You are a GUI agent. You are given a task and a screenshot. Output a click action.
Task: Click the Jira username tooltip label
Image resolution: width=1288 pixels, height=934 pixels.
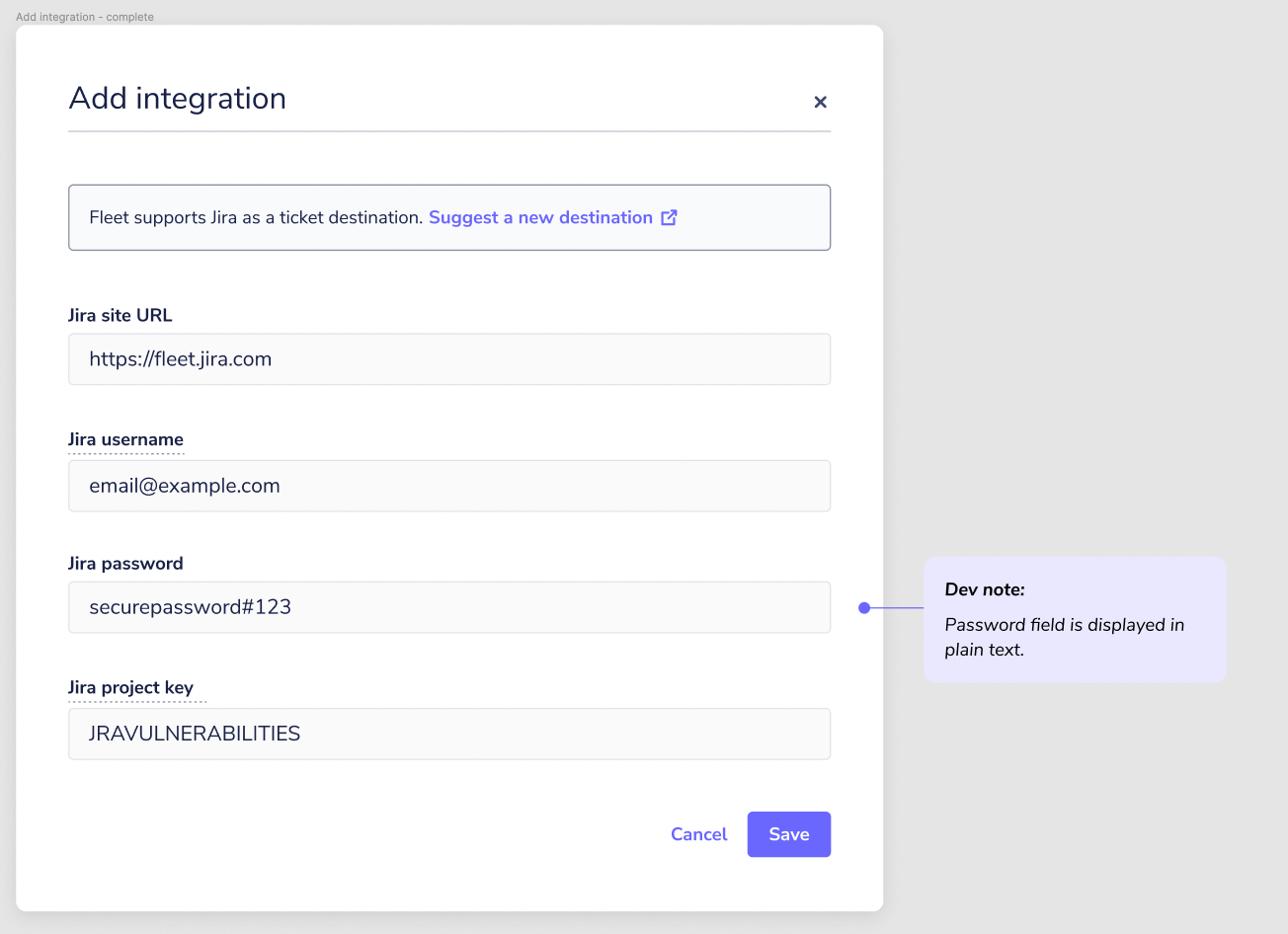125,439
